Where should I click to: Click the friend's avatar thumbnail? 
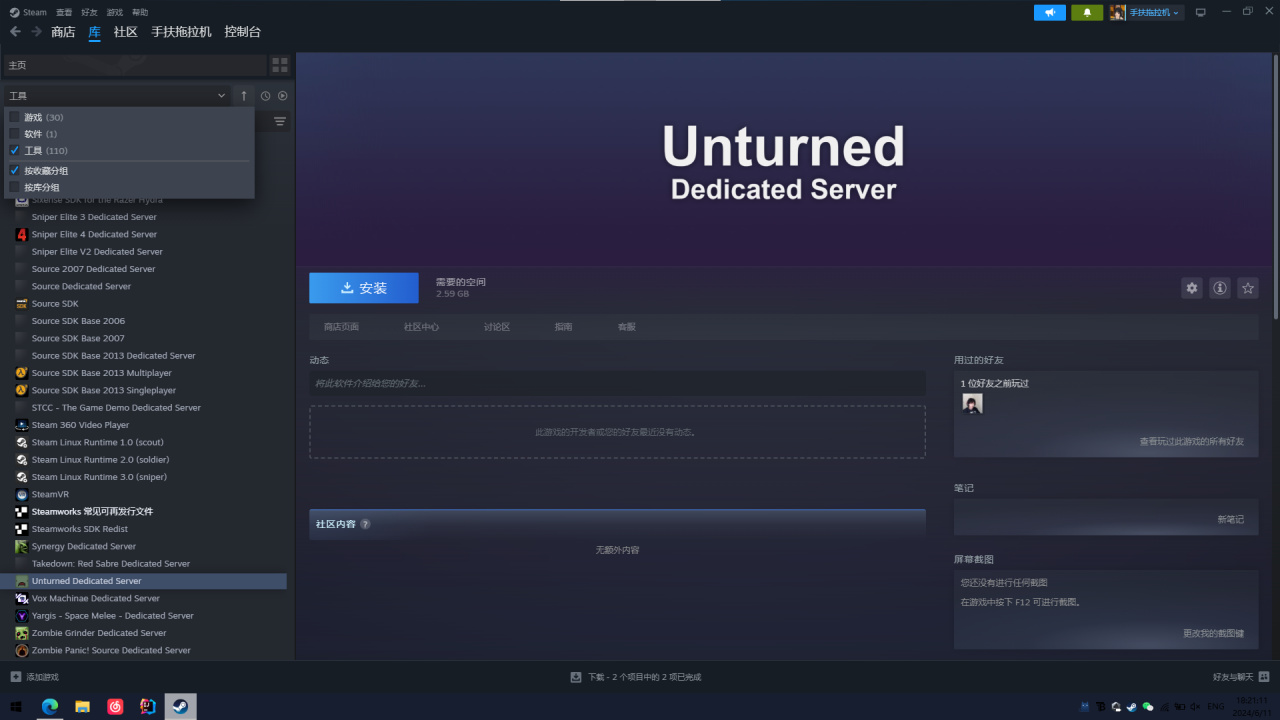coord(972,403)
